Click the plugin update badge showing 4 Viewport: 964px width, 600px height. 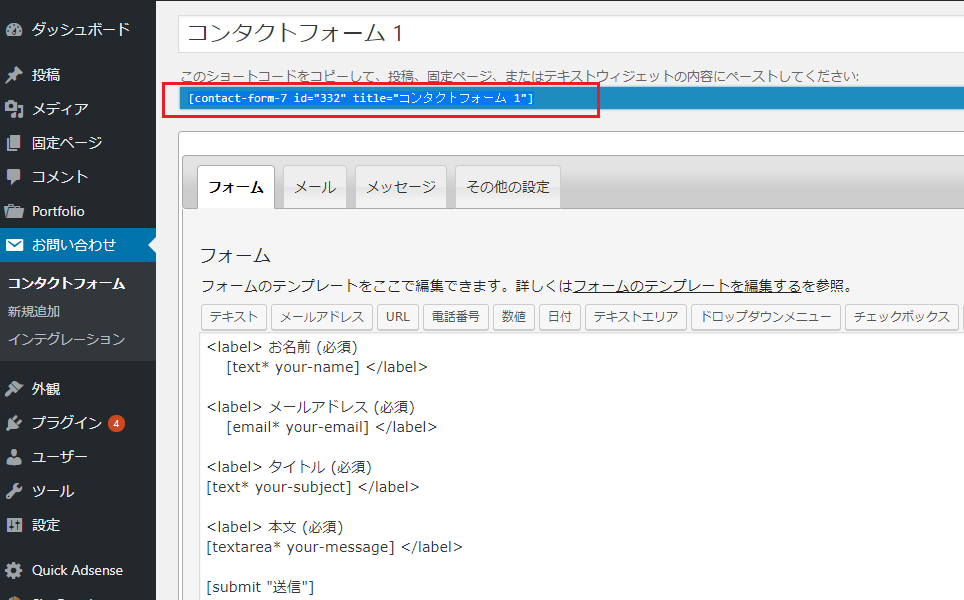tap(116, 423)
